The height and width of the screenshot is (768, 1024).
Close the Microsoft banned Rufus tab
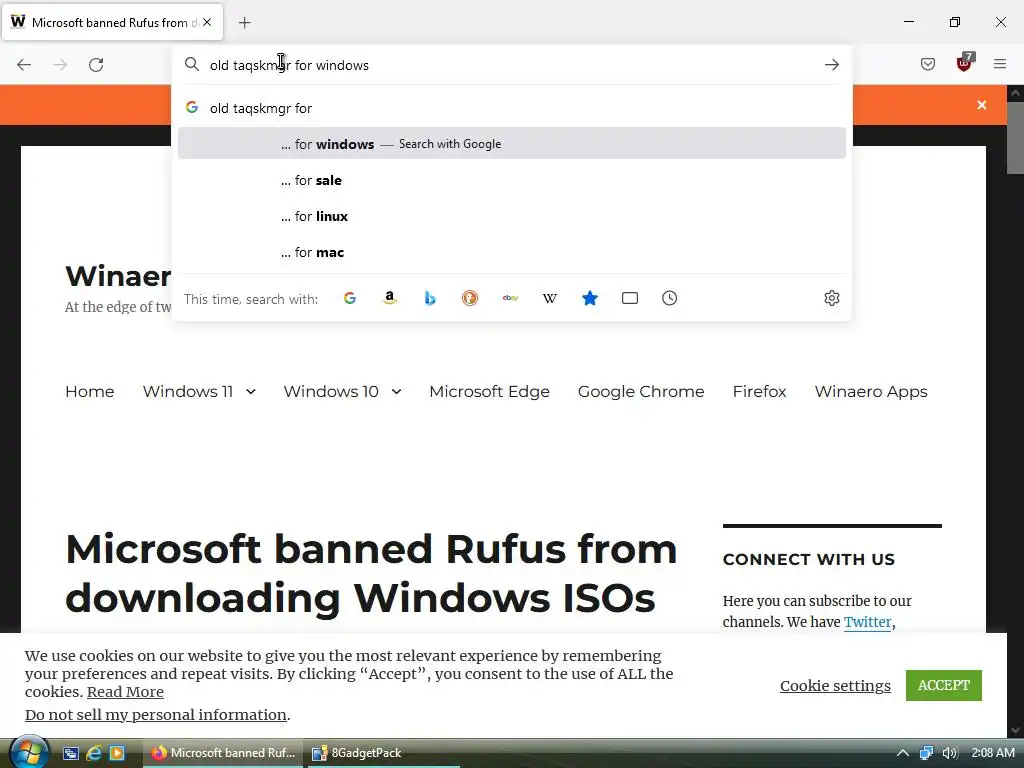click(x=207, y=22)
